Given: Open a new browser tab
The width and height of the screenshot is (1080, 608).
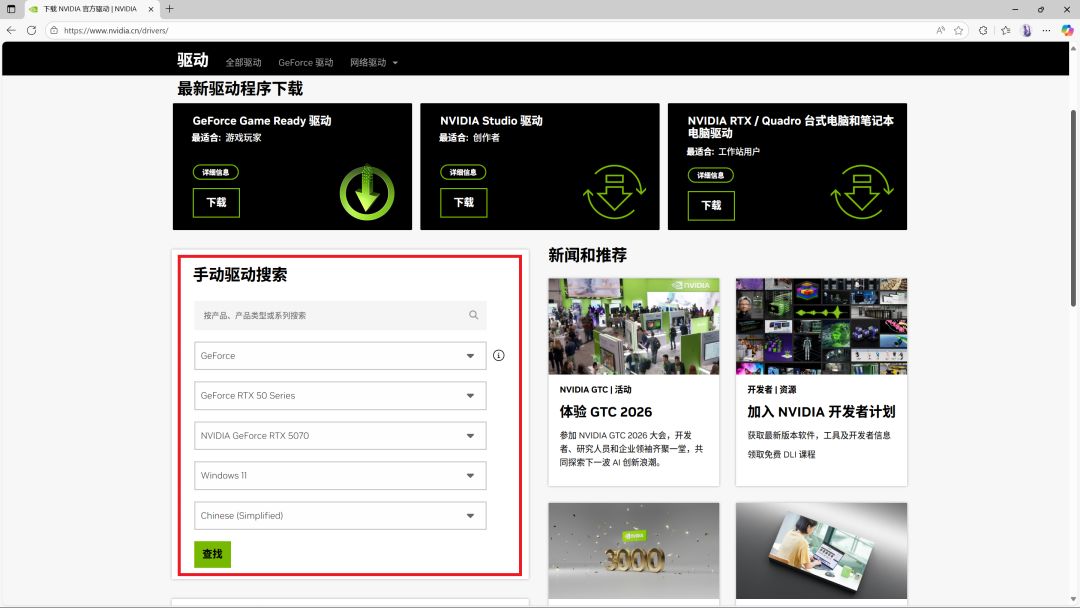Looking at the screenshot, I should pyautogui.click(x=169, y=9).
